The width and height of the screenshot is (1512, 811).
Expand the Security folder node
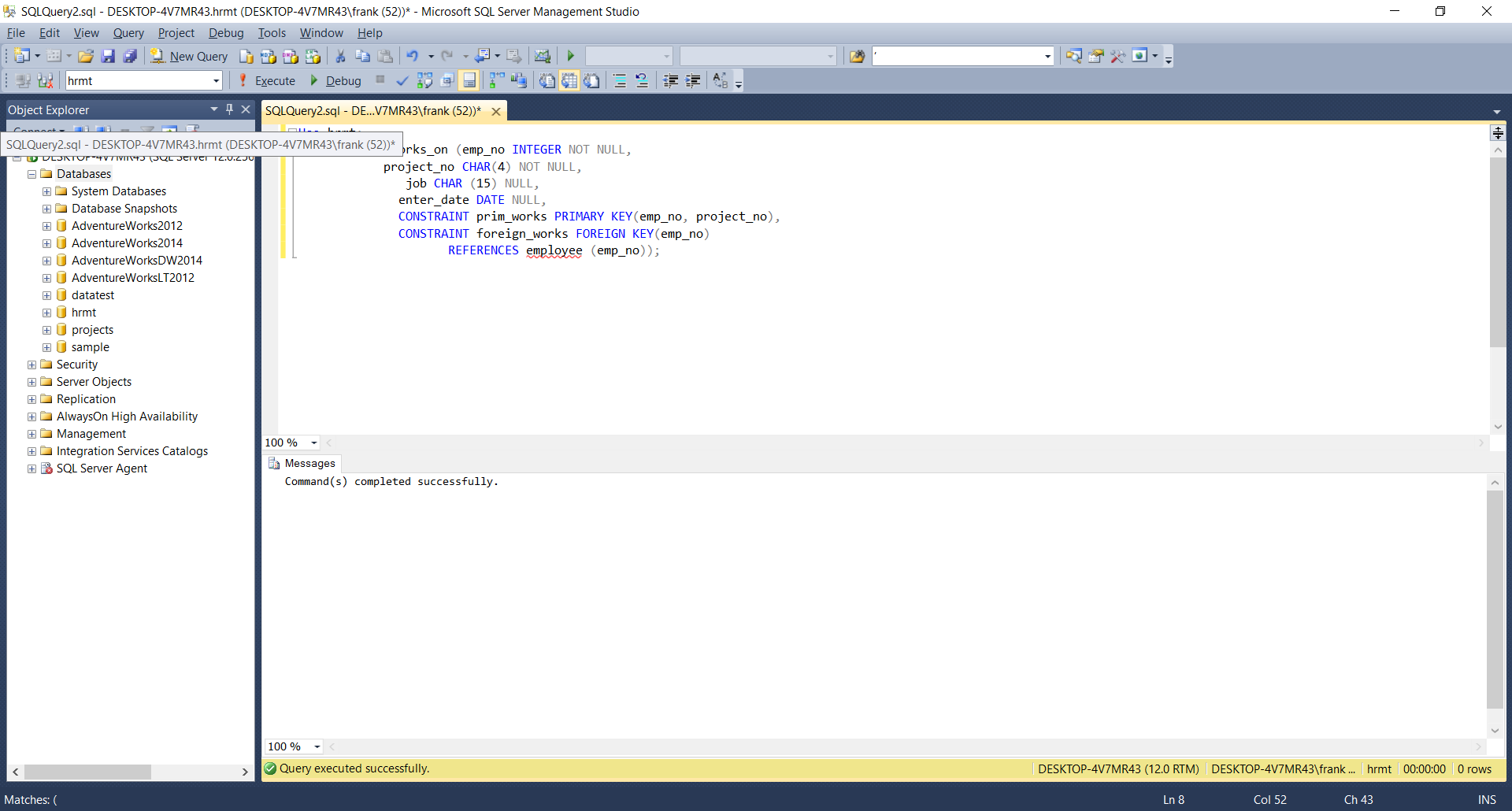(32, 365)
